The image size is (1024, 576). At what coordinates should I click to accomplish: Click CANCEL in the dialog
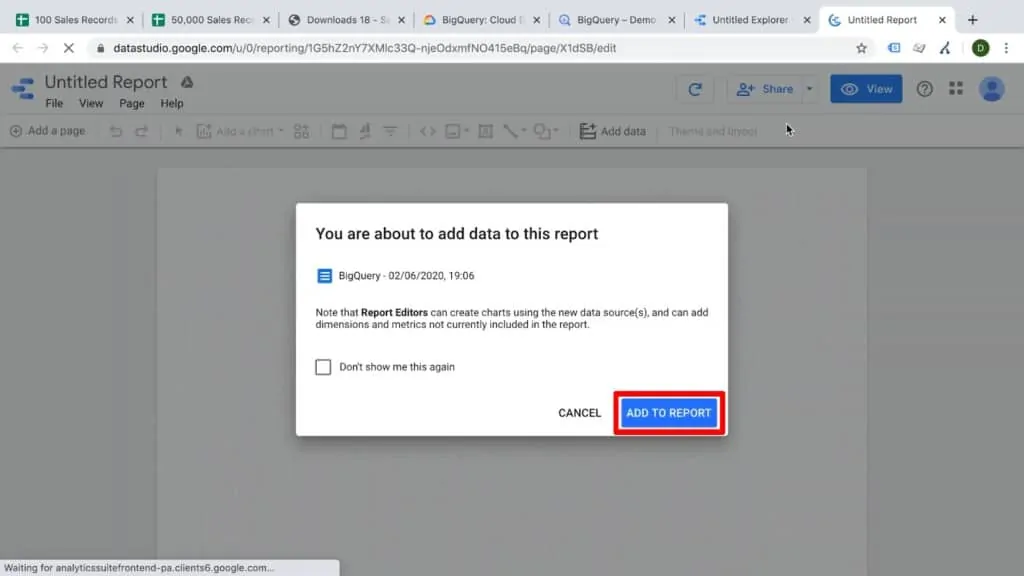click(x=579, y=412)
